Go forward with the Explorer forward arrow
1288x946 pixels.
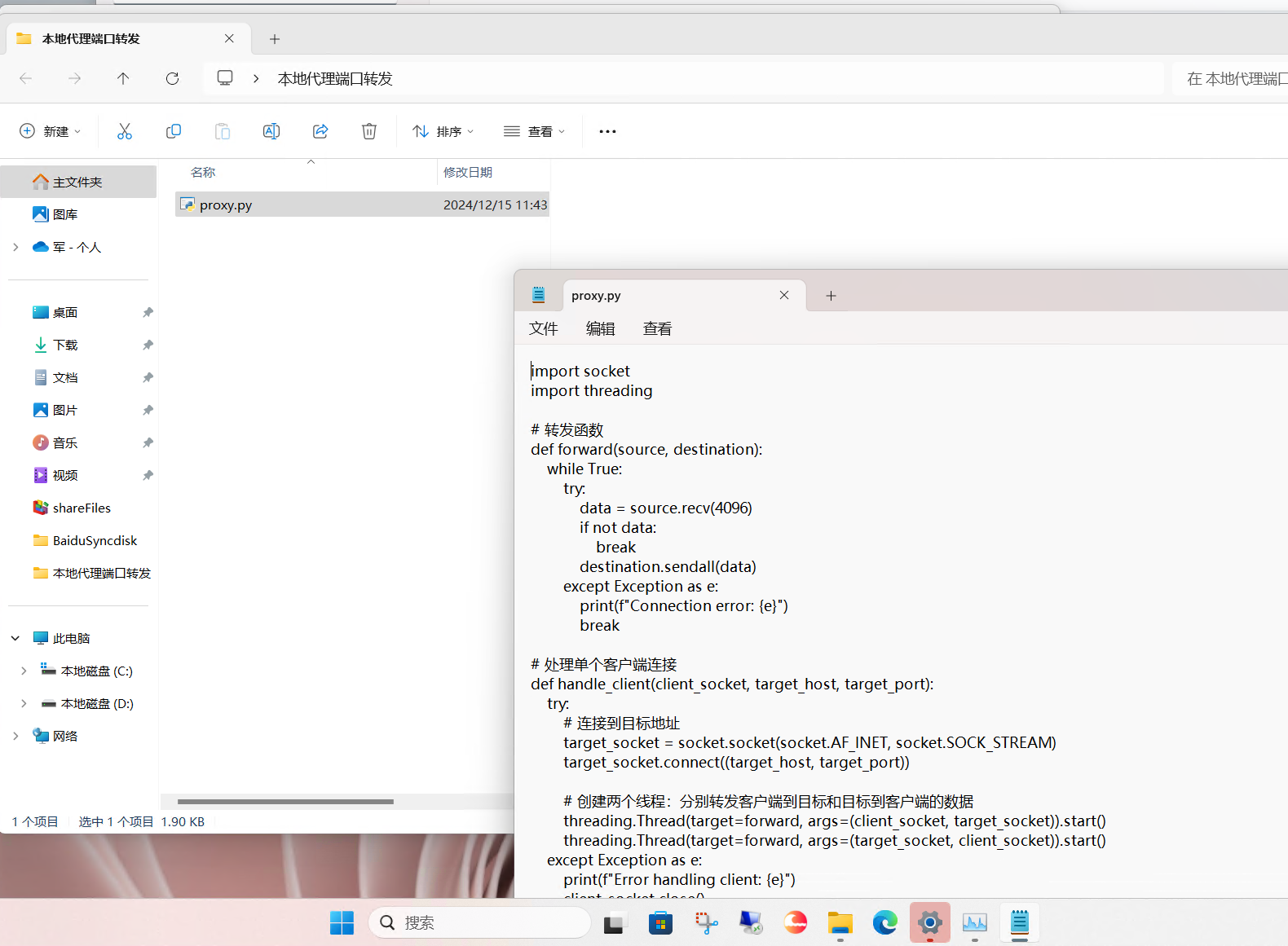75,78
